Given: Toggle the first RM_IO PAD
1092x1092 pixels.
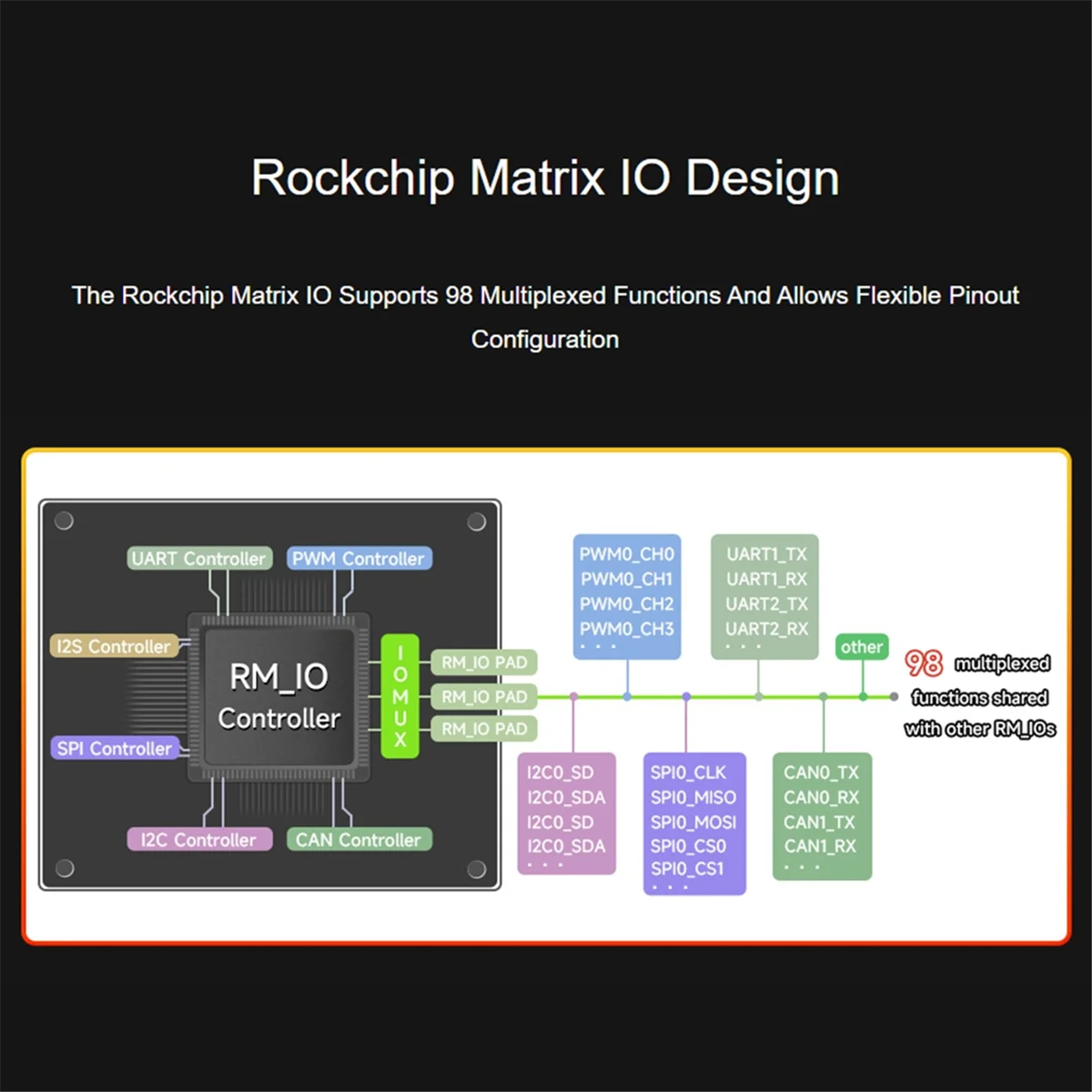Looking at the screenshot, I should click(x=483, y=662).
